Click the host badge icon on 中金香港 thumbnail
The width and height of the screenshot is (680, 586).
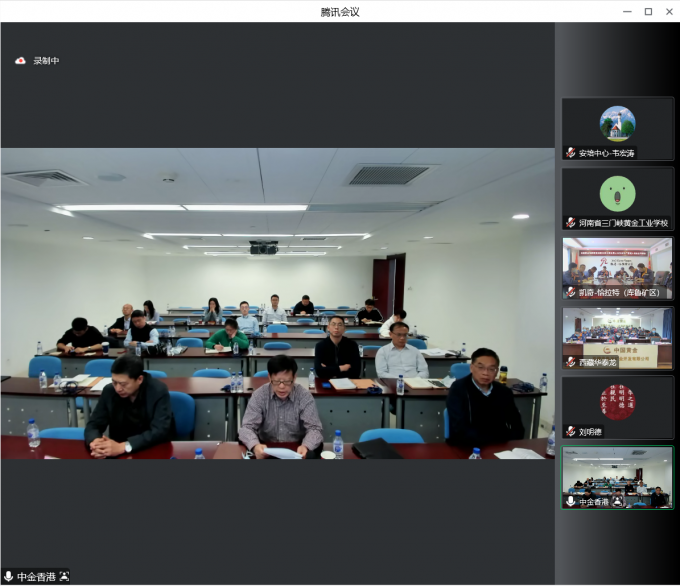tap(618, 502)
